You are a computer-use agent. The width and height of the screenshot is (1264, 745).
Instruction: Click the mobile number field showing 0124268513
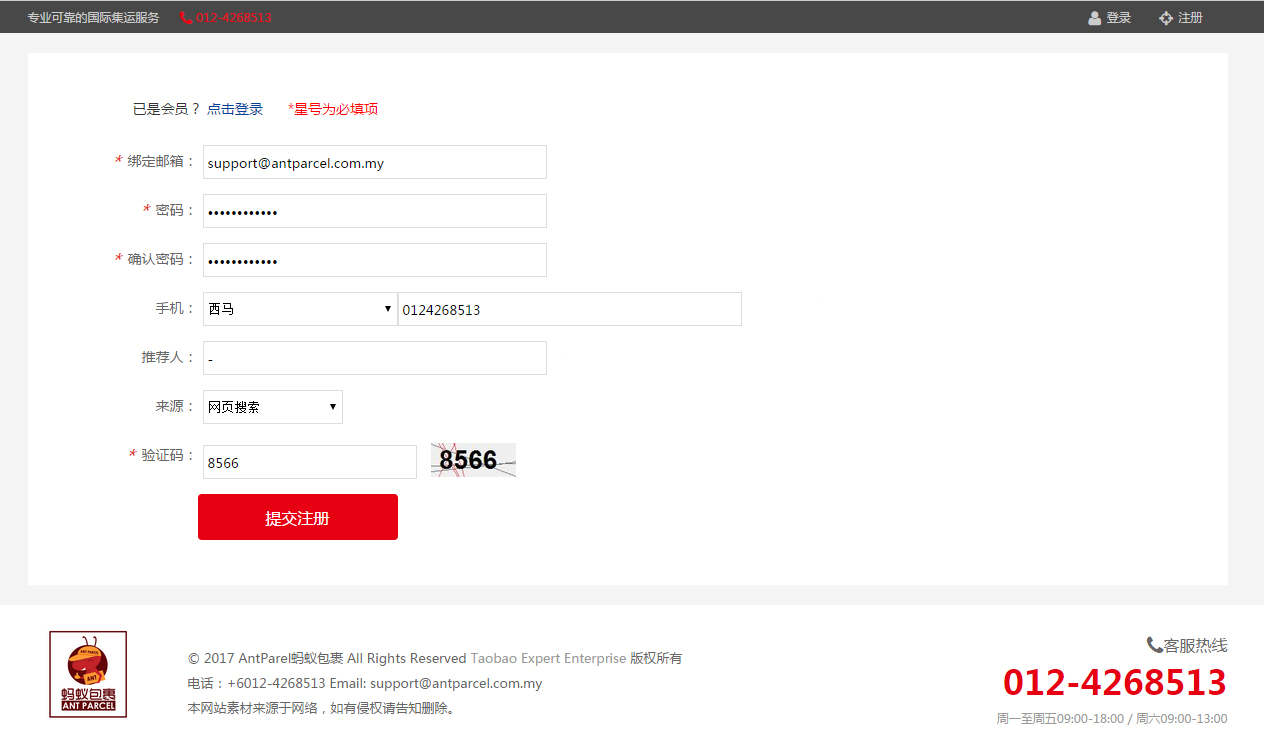pyautogui.click(x=569, y=309)
